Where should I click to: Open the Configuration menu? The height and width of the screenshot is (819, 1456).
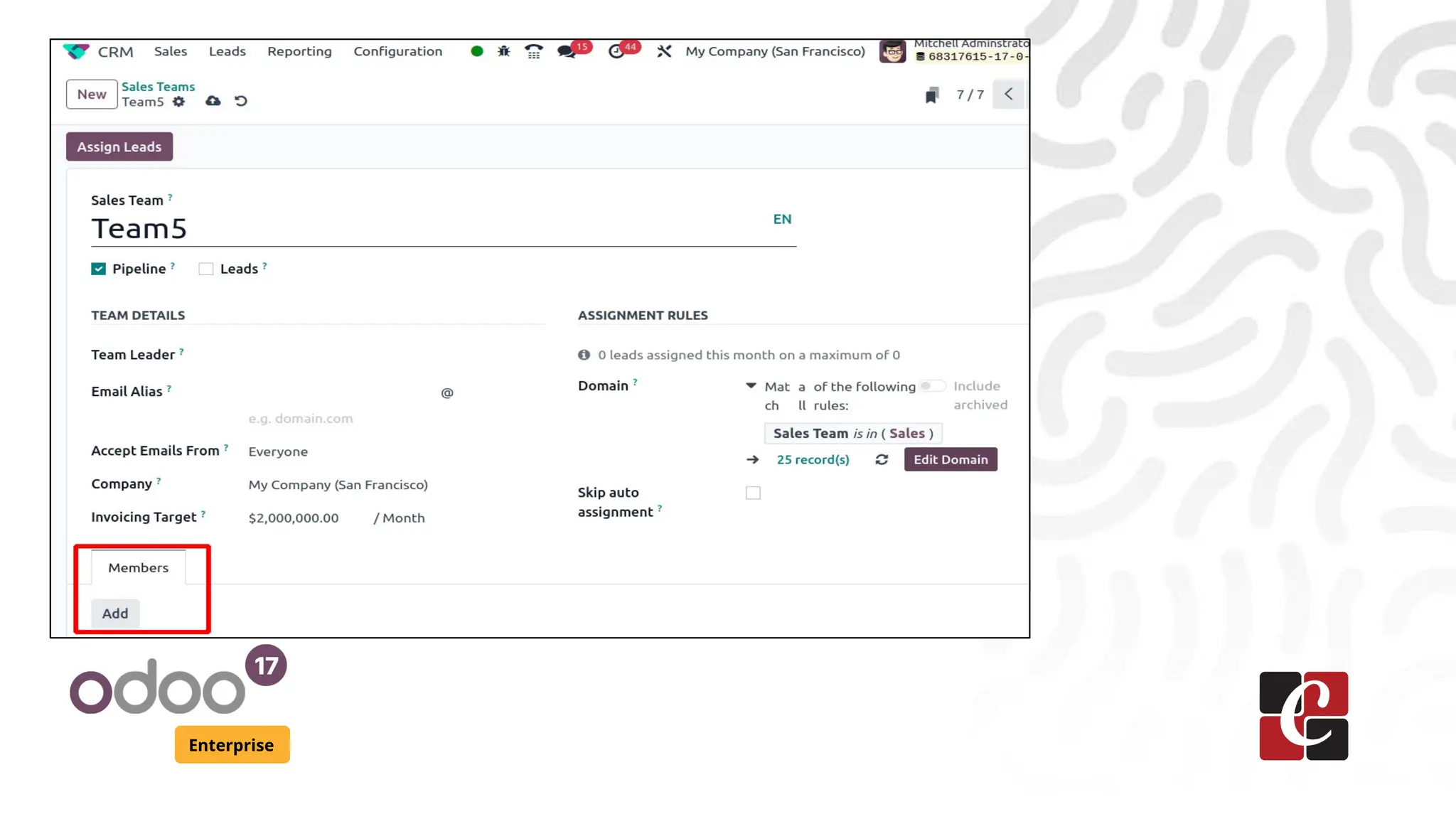397,51
